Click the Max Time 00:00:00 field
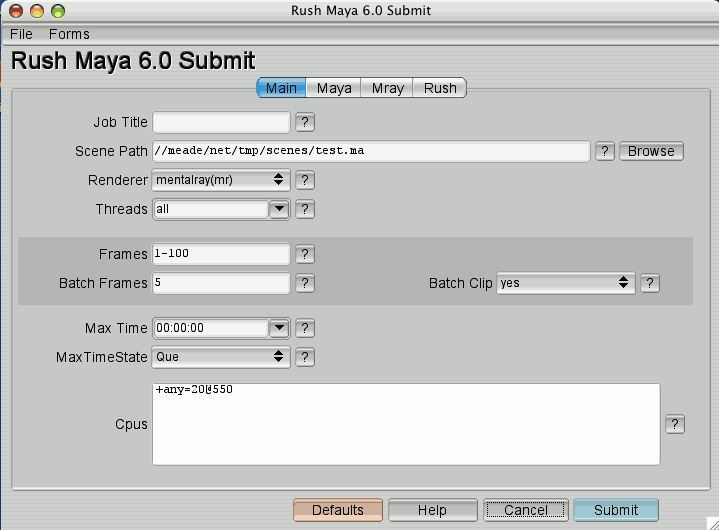 click(x=211, y=328)
